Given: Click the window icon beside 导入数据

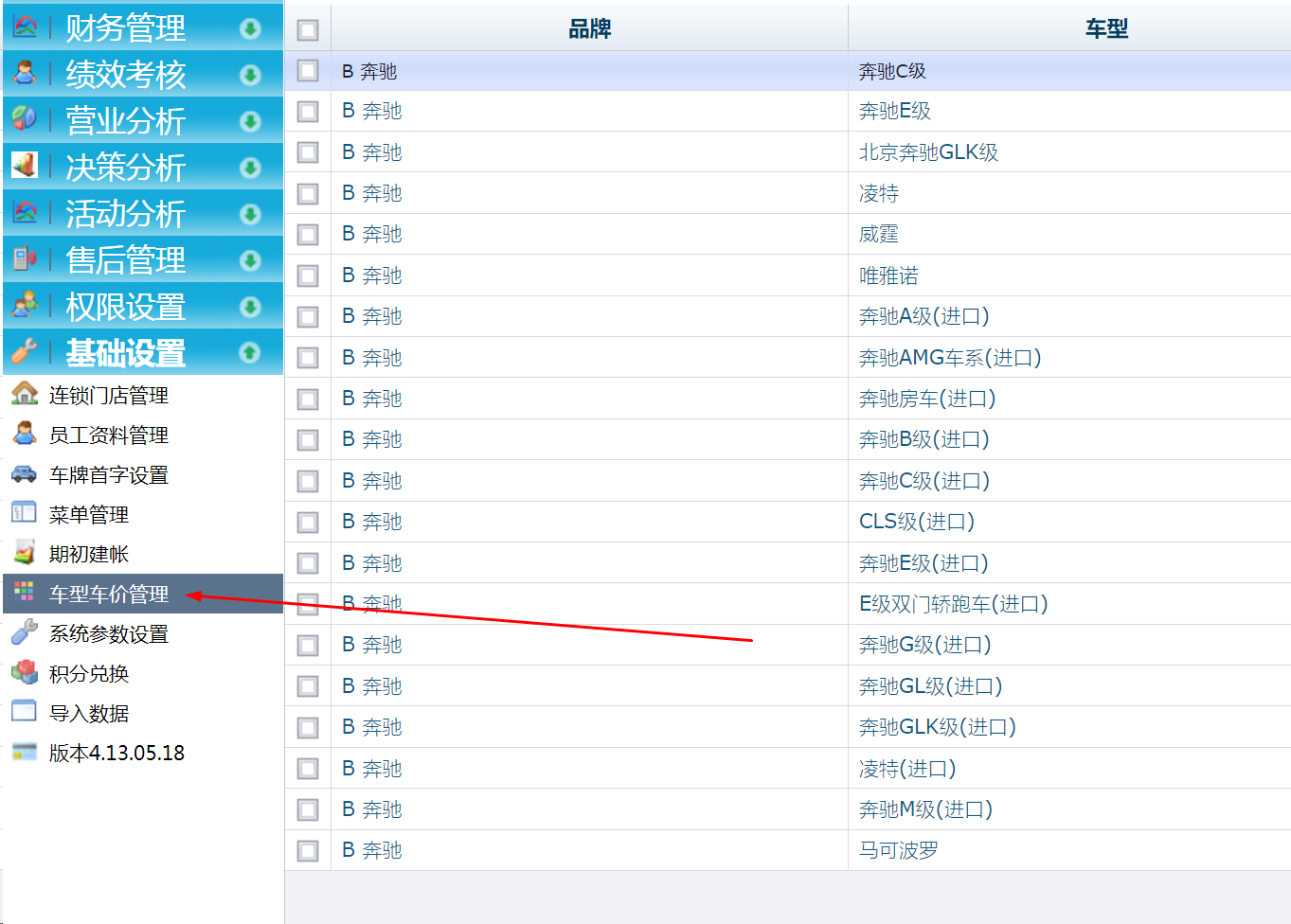Looking at the screenshot, I should coord(24,712).
